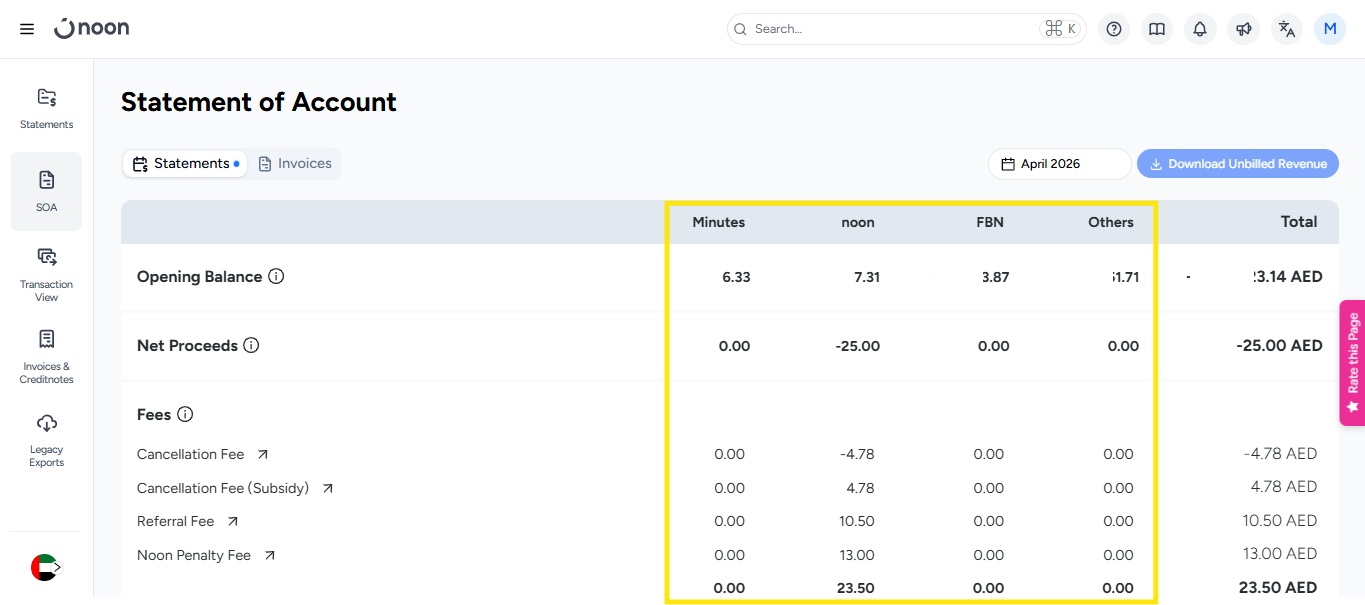Select the Statements tab
1365x605 pixels.
point(184,164)
